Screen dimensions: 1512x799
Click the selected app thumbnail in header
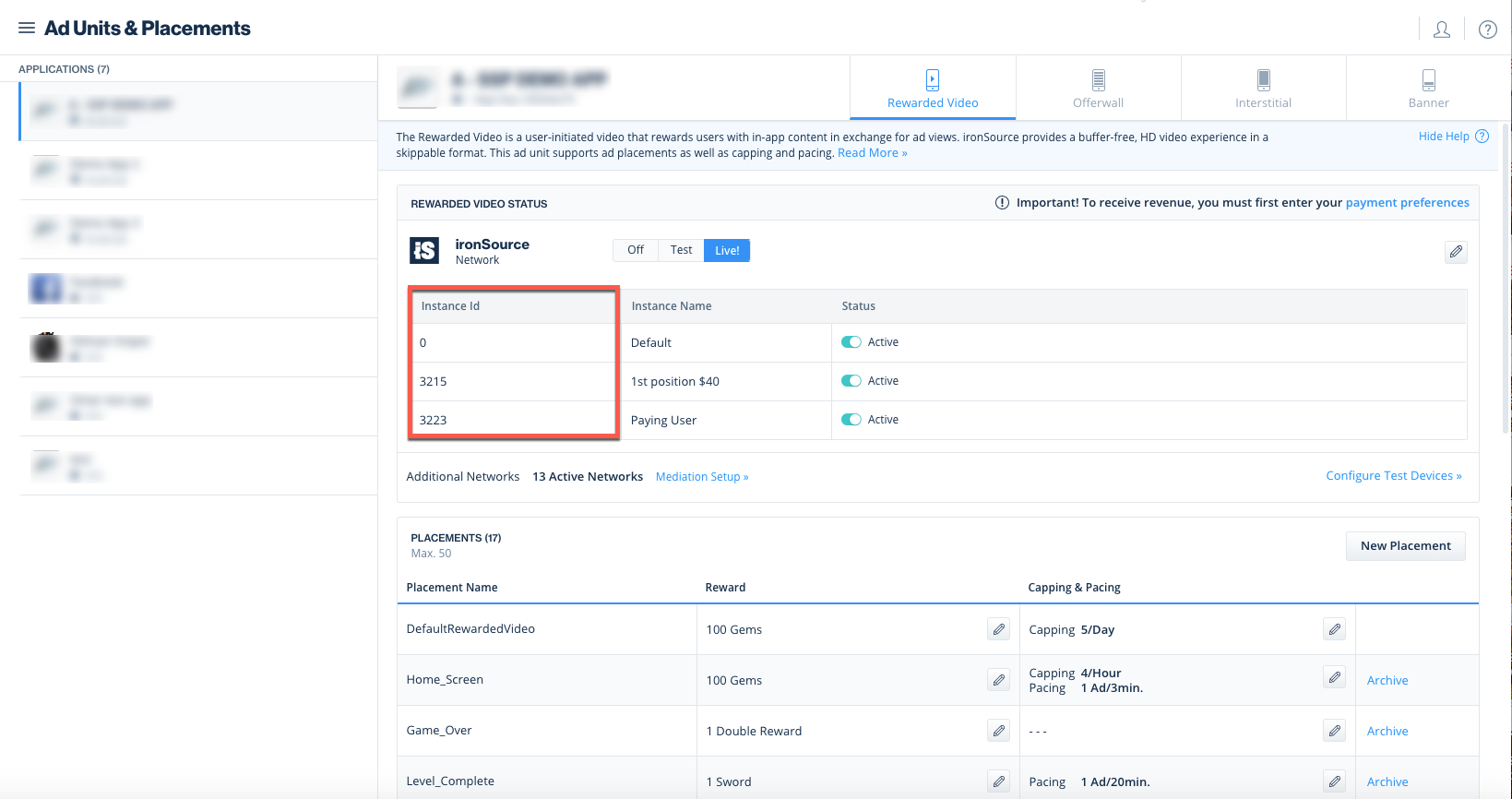pos(417,87)
